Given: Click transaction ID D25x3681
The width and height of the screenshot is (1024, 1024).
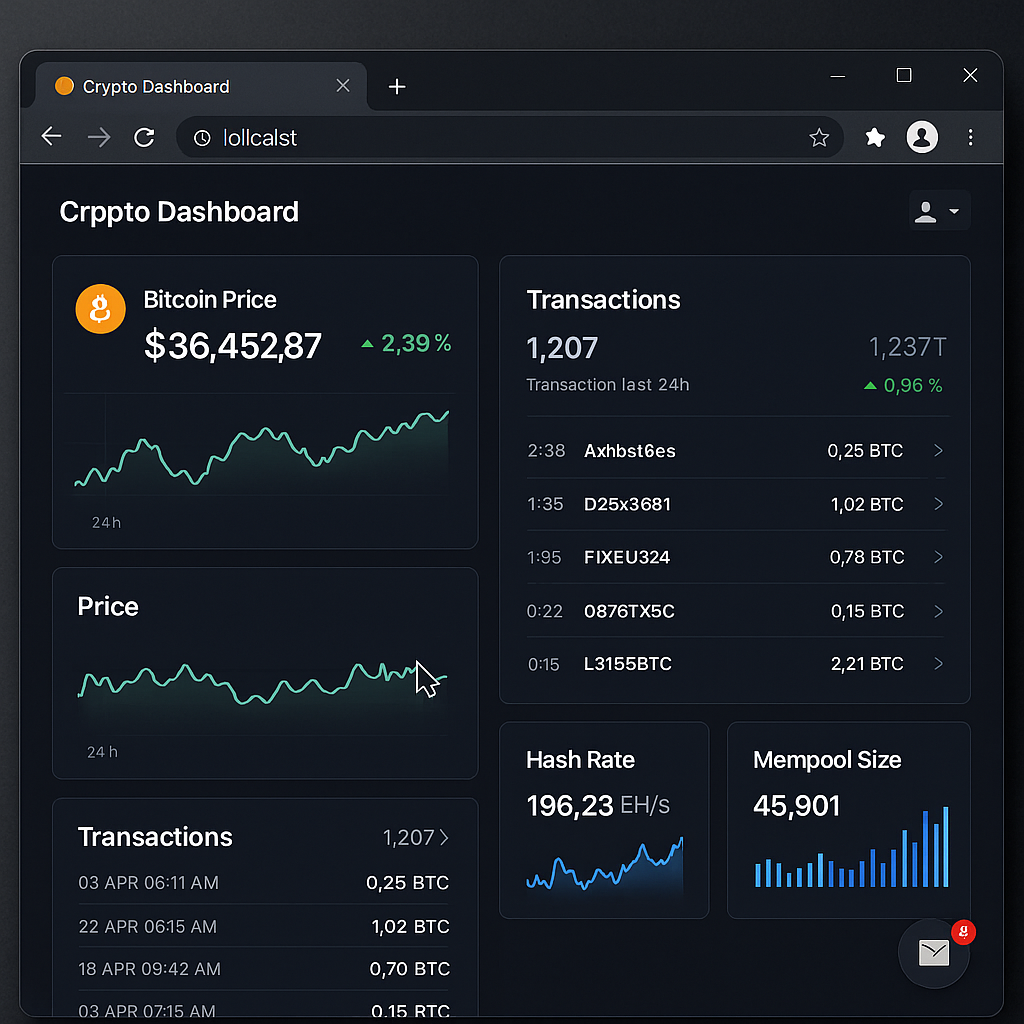Looking at the screenshot, I should (x=627, y=504).
